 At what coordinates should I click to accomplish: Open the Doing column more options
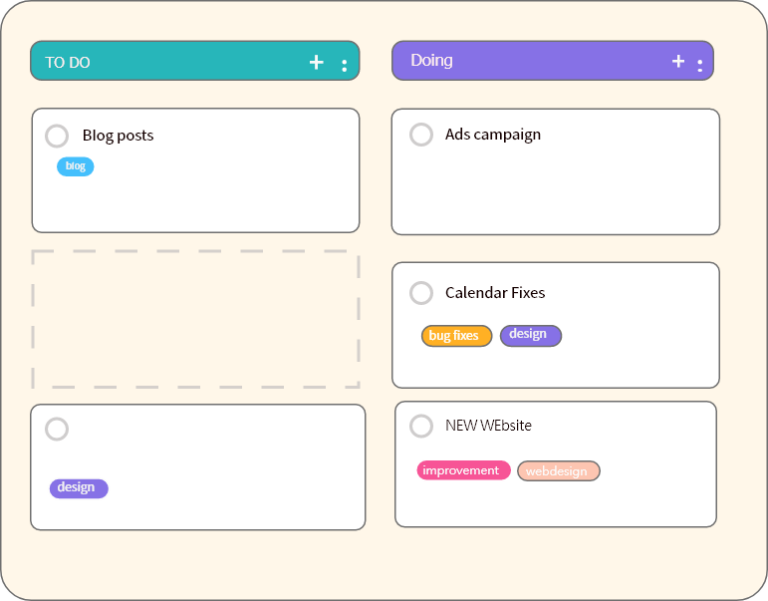click(699, 65)
